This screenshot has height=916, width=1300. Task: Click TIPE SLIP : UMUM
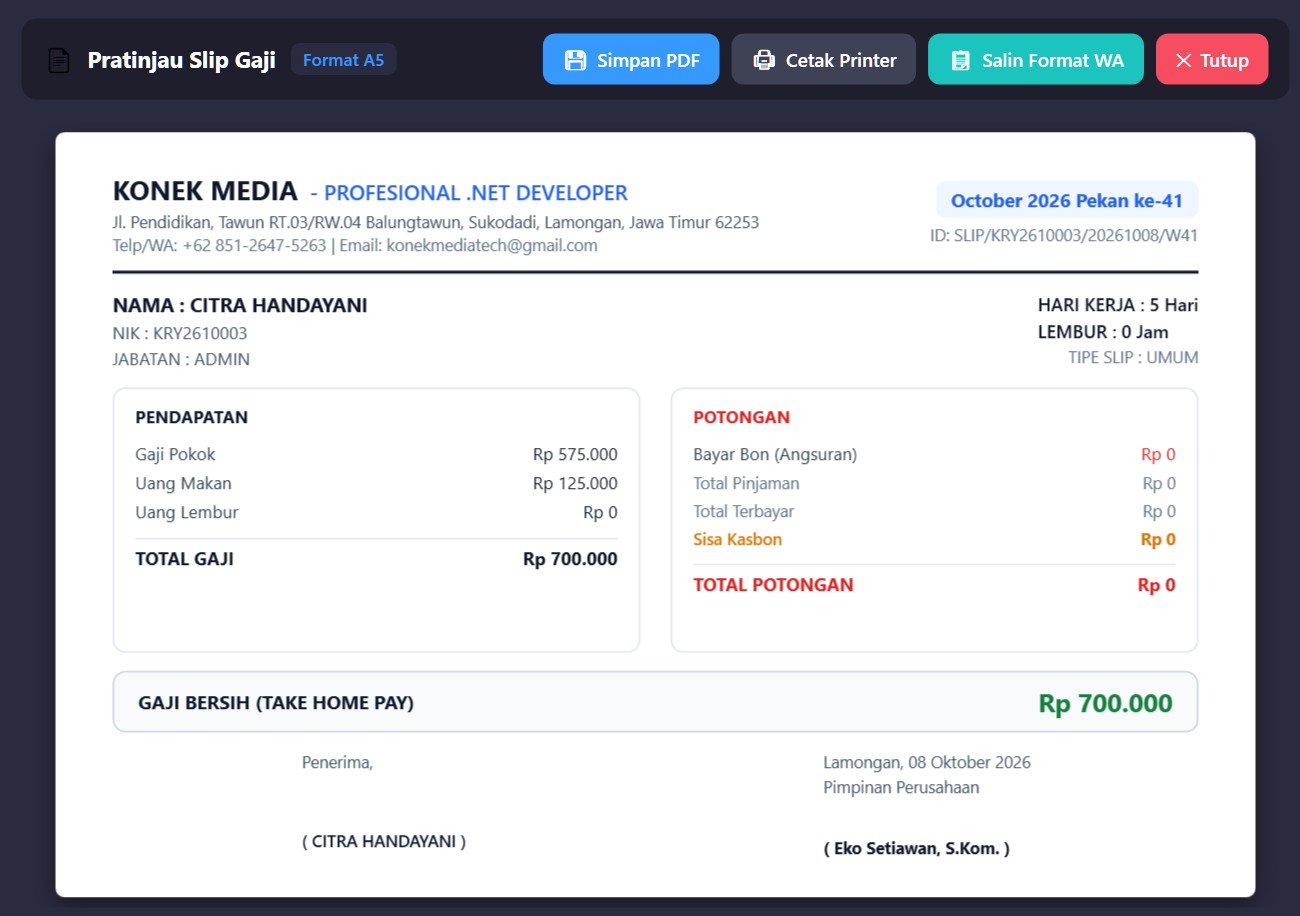1133,357
